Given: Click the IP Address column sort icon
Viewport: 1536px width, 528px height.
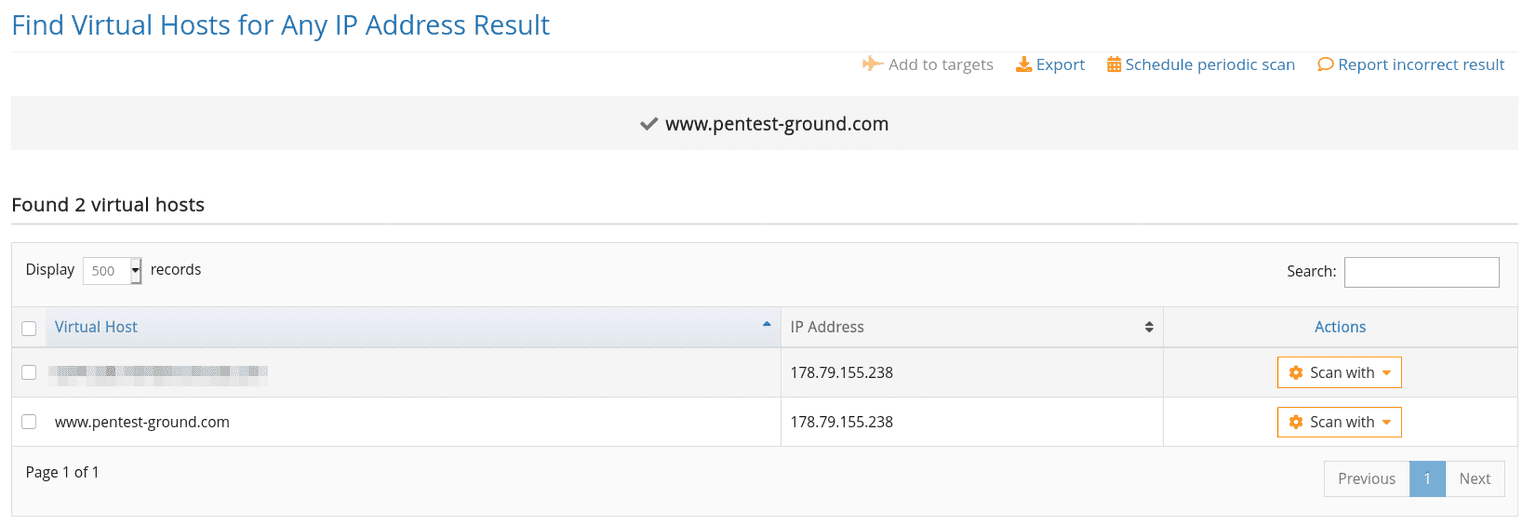Looking at the screenshot, I should (x=1149, y=327).
